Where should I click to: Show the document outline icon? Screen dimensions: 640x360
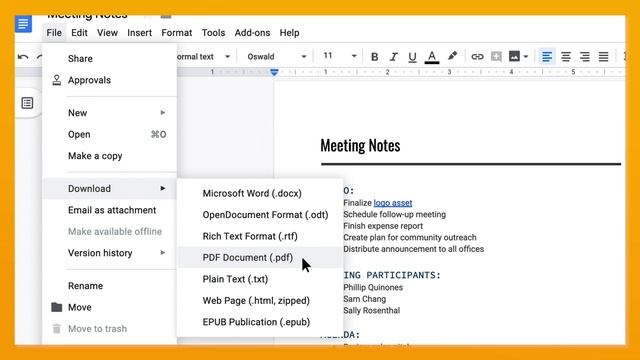point(27,103)
